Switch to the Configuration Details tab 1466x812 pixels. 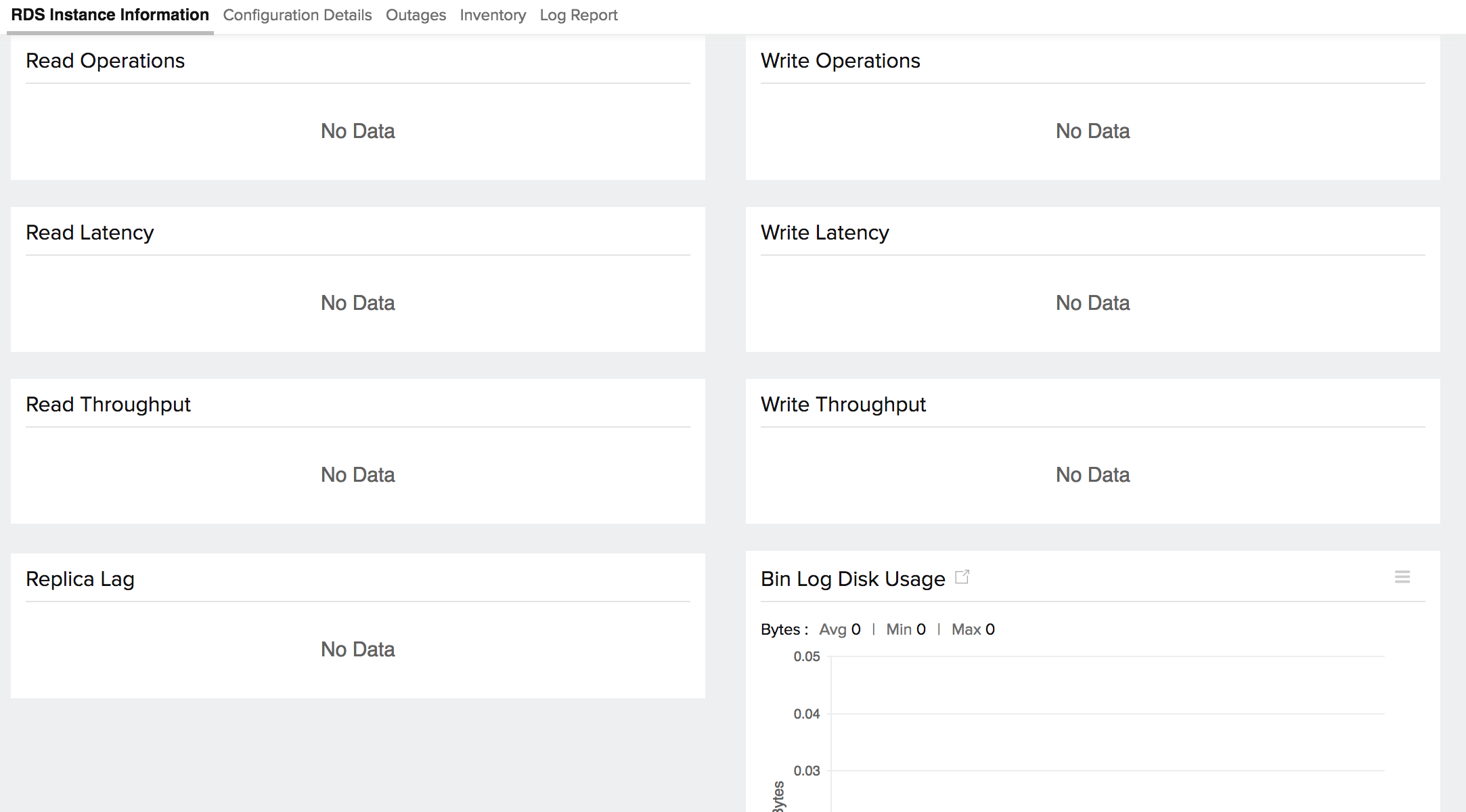click(x=297, y=15)
